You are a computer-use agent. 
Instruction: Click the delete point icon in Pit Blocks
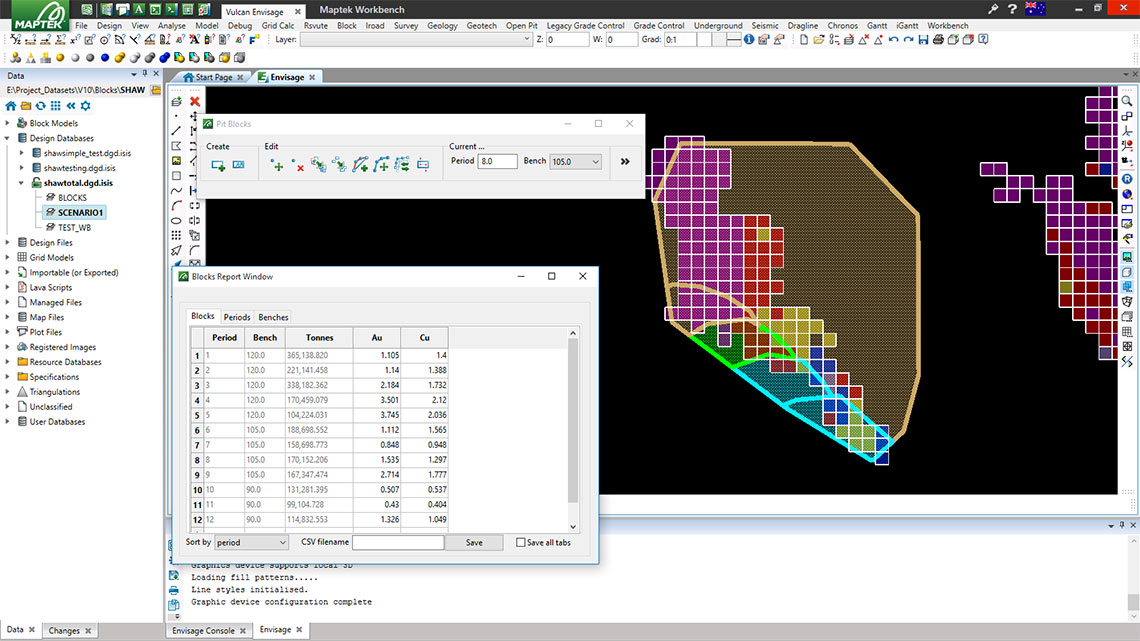[297, 166]
